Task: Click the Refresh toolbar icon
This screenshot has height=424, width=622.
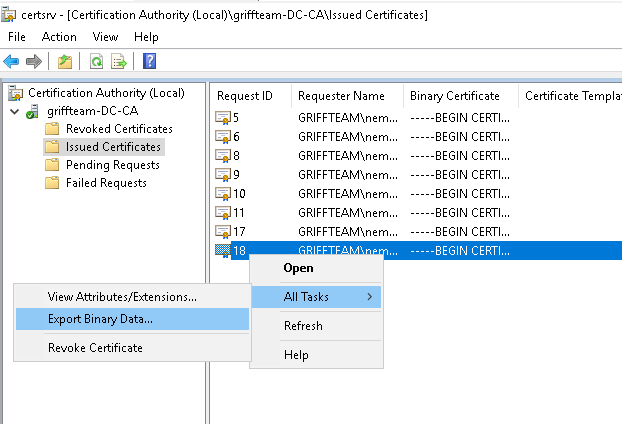Action: (97, 61)
